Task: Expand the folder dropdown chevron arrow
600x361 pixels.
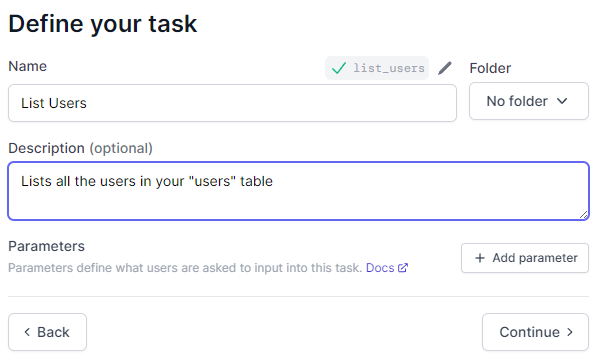Action: point(562,101)
